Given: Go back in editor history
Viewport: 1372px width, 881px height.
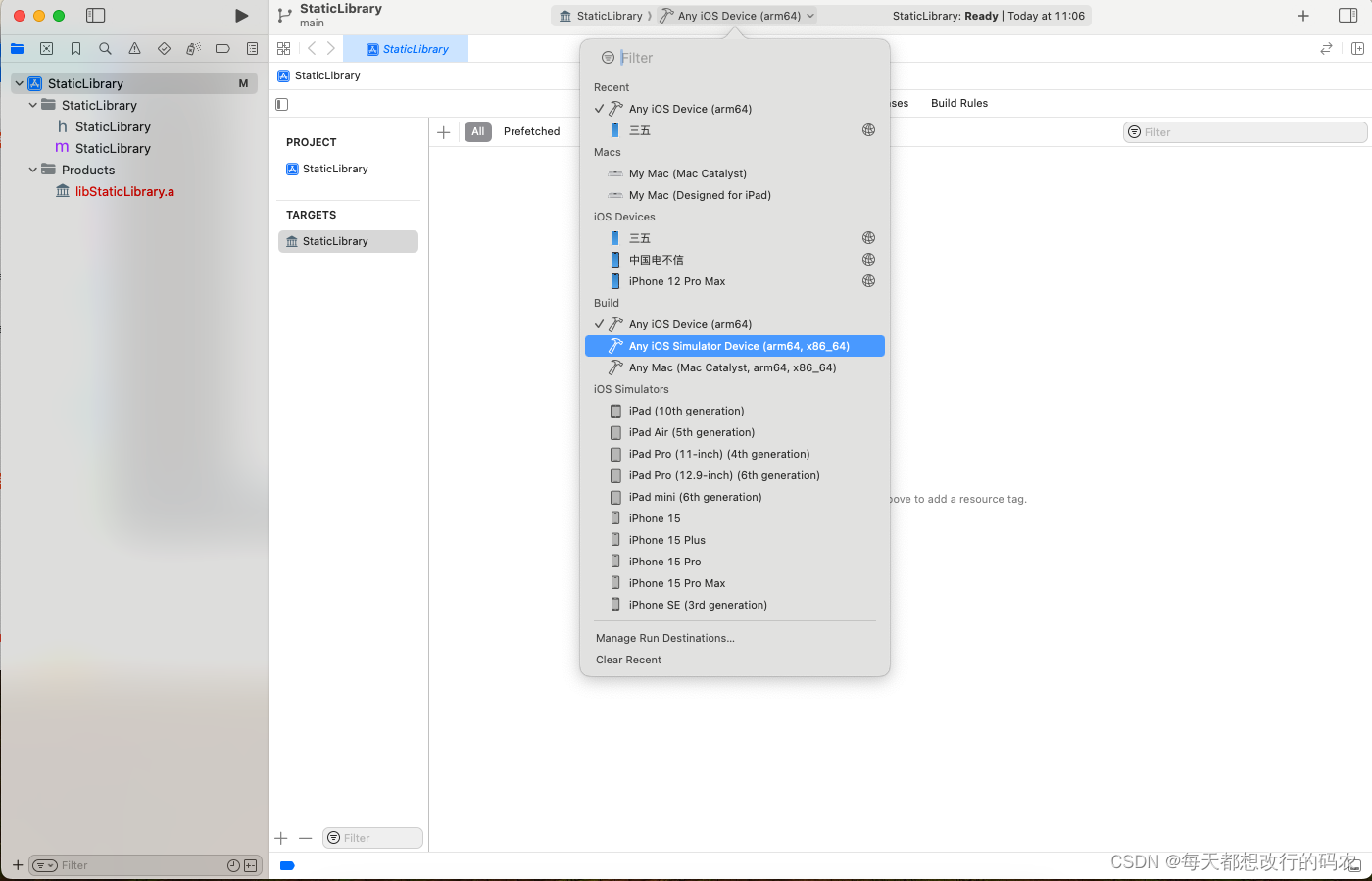Looking at the screenshot, I should (x=312, y=48).
